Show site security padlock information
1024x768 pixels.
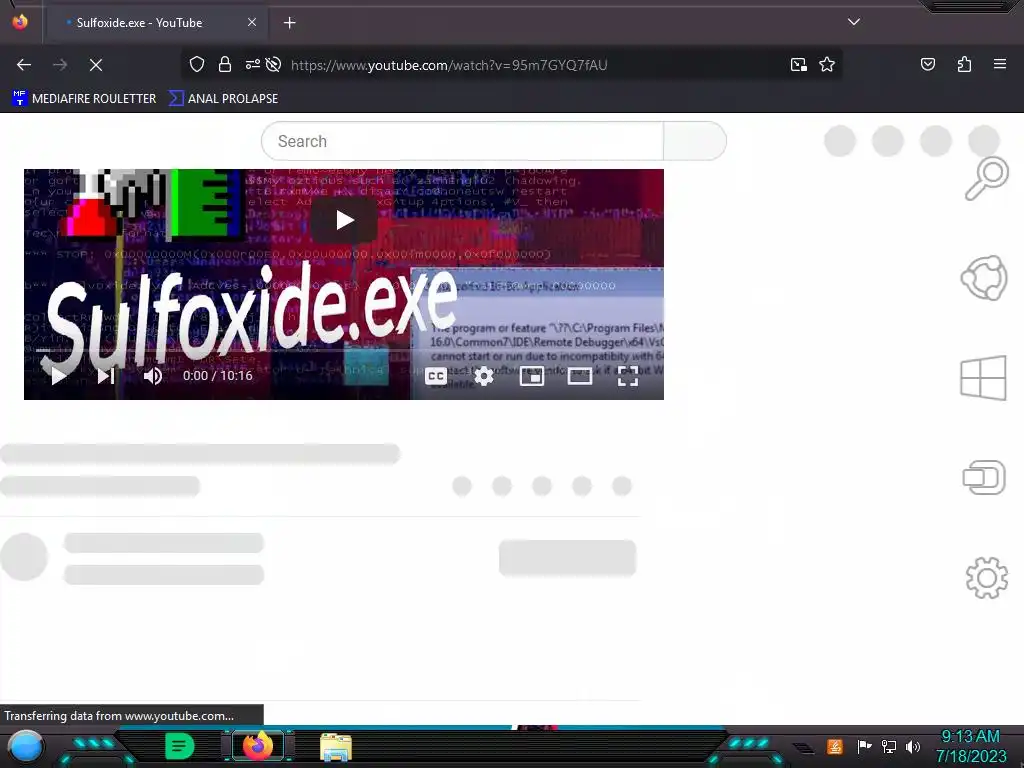click(225, 64)
